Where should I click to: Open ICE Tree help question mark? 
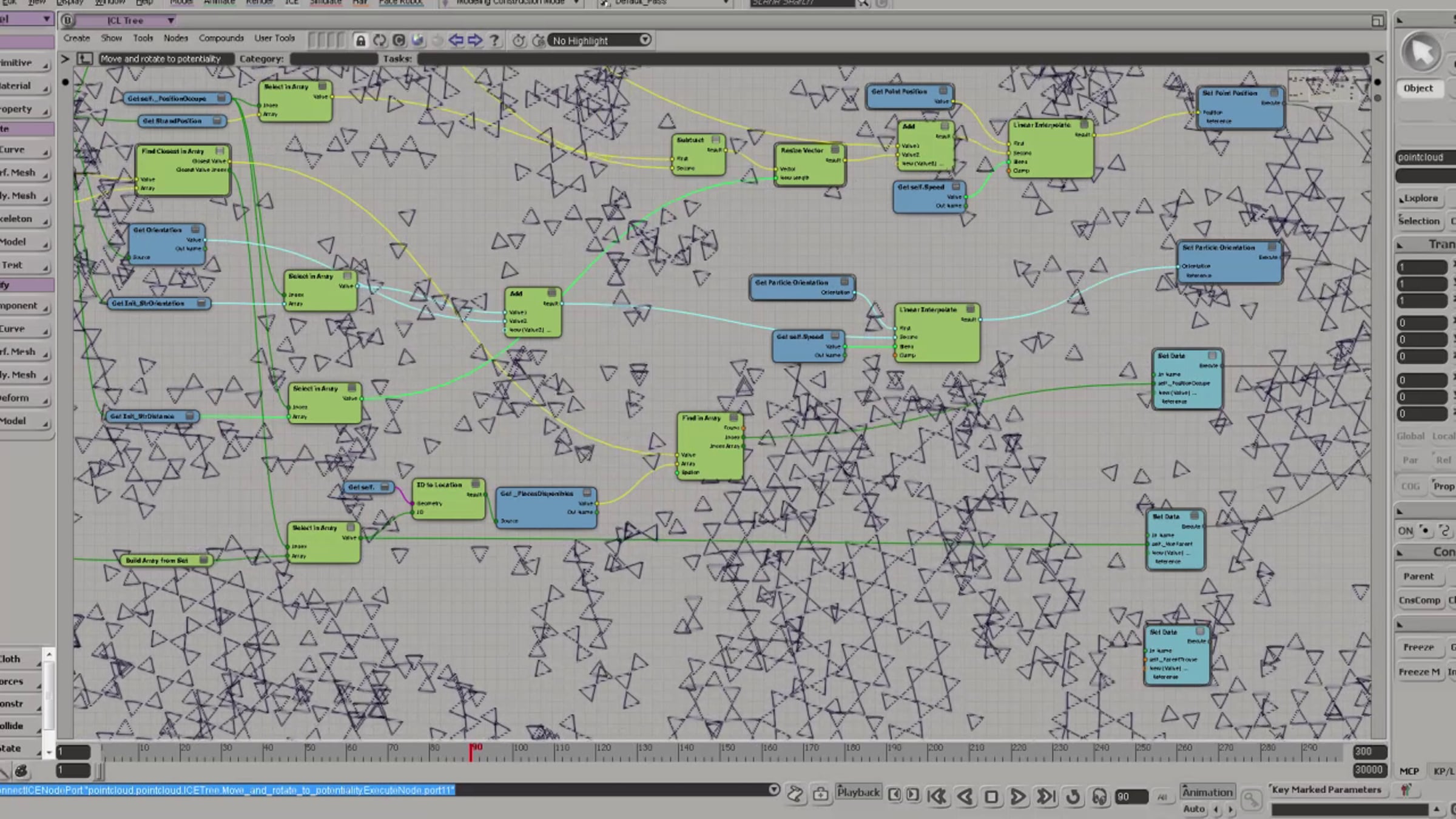(x=494, y=41)
